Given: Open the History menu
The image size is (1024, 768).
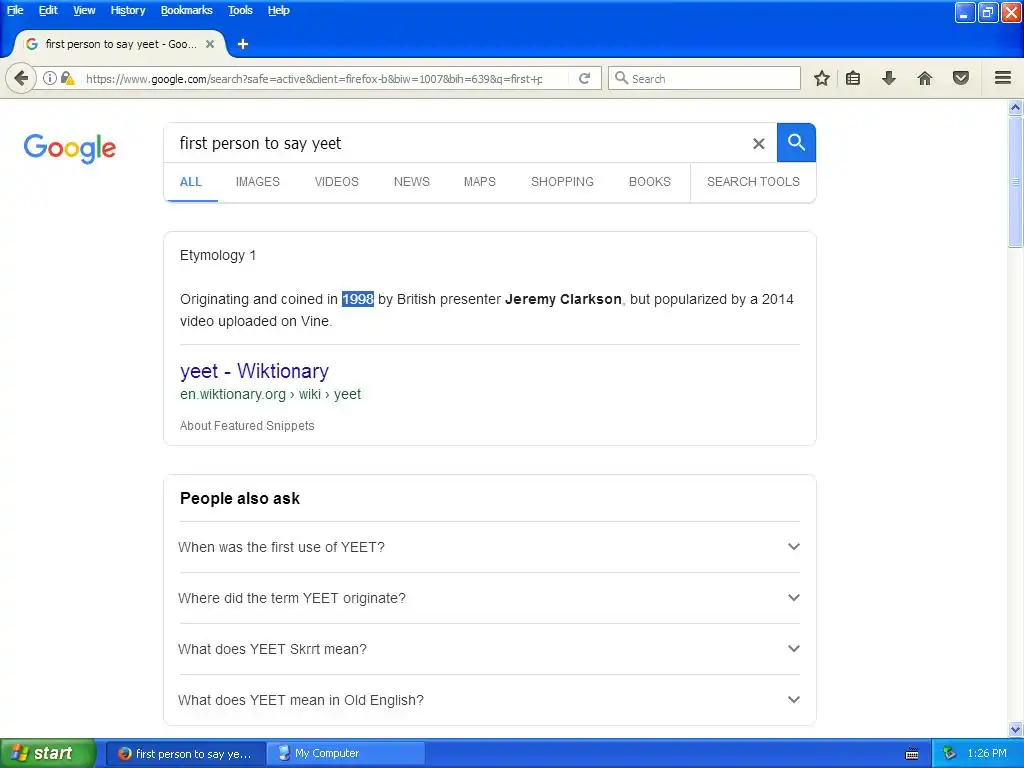Looking at the screenshot, I should pyautogui.click(x=127, y=10).
